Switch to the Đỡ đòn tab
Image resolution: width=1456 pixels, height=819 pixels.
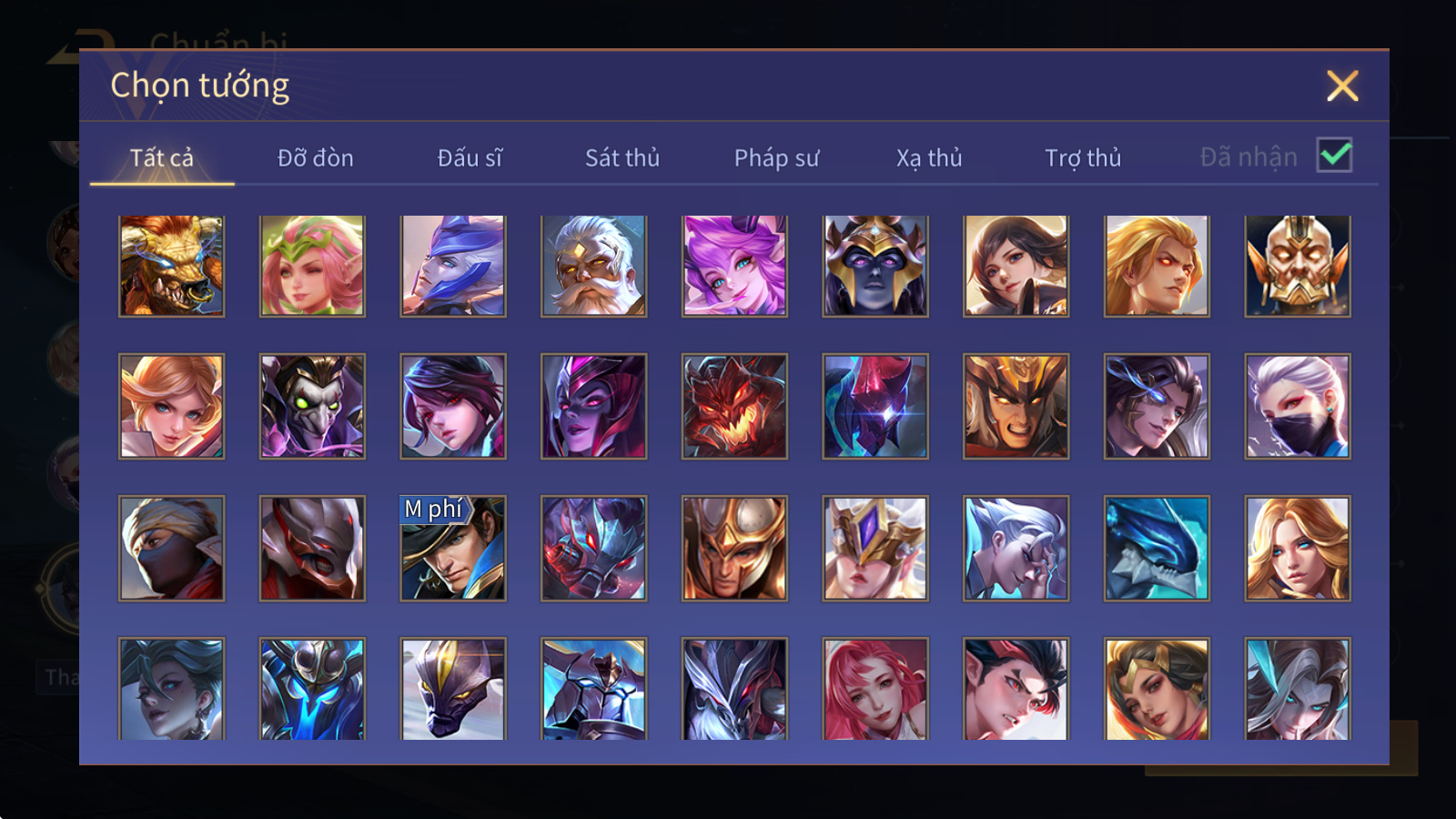click(x=315, y=158)
